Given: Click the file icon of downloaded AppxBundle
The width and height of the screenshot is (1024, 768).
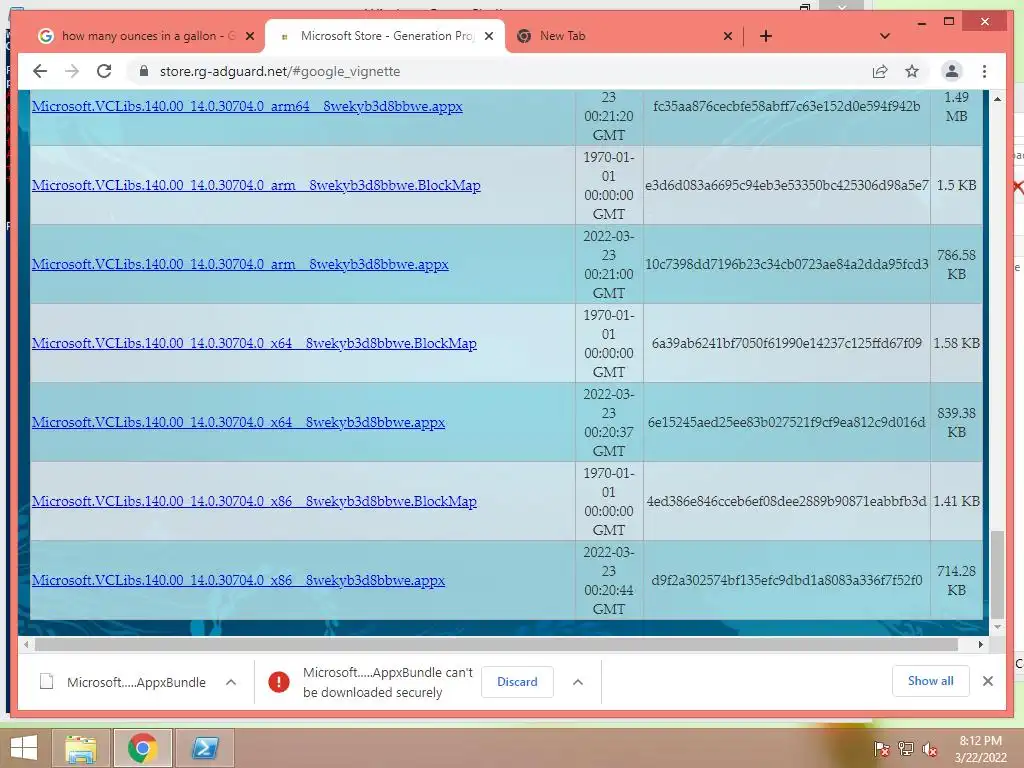Looking at the screenshot, I should click(x=46, y=682).
